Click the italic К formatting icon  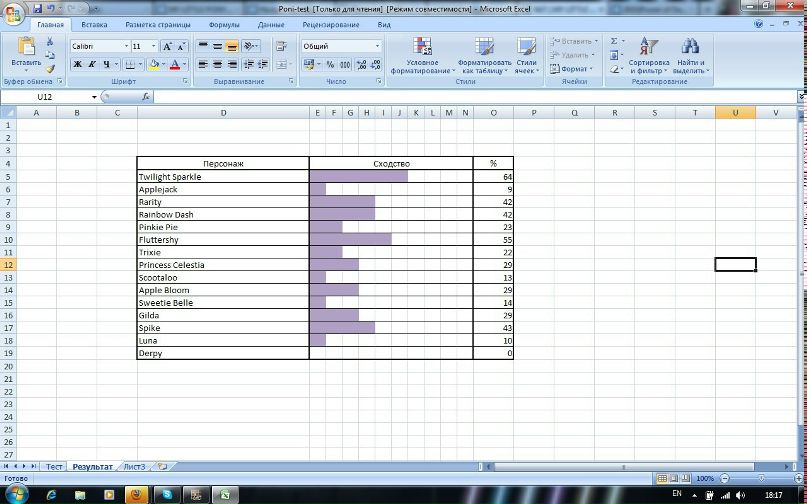[x=92, y=64]
